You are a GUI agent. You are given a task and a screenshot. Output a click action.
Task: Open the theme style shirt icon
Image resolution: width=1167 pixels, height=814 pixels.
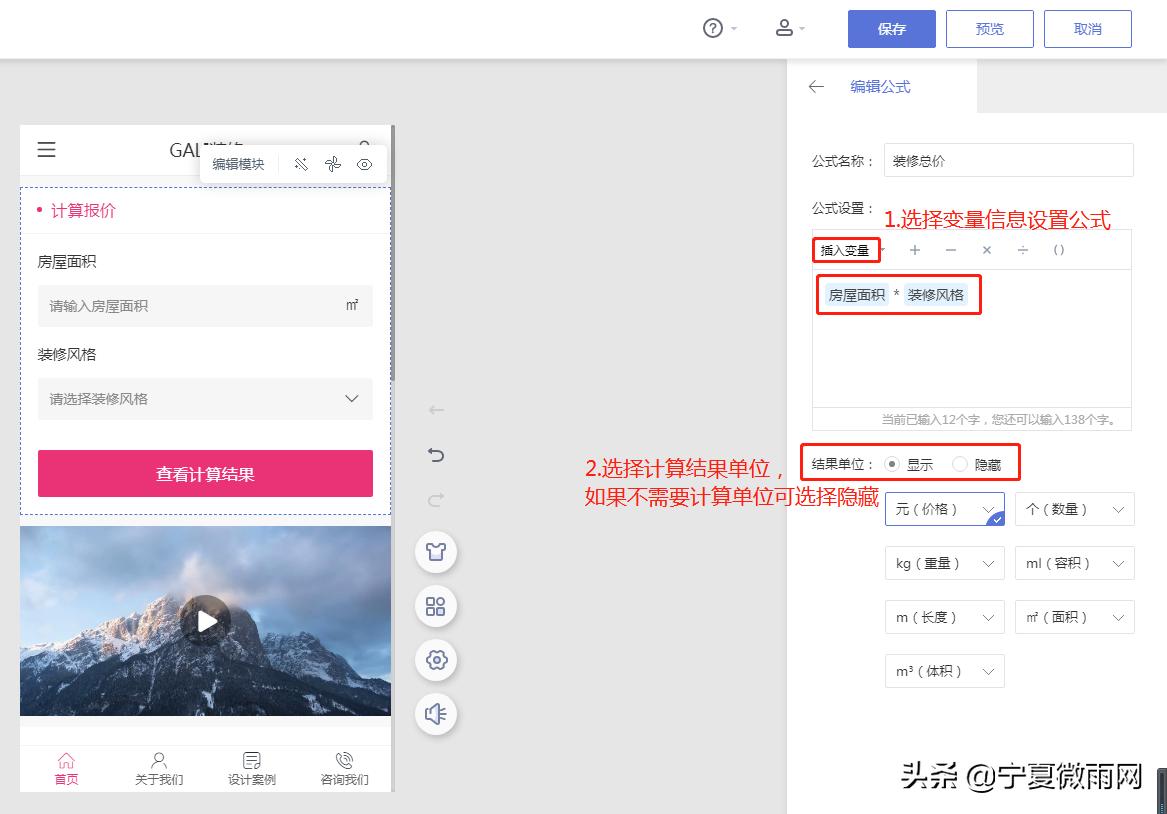(x=435, y=551)
